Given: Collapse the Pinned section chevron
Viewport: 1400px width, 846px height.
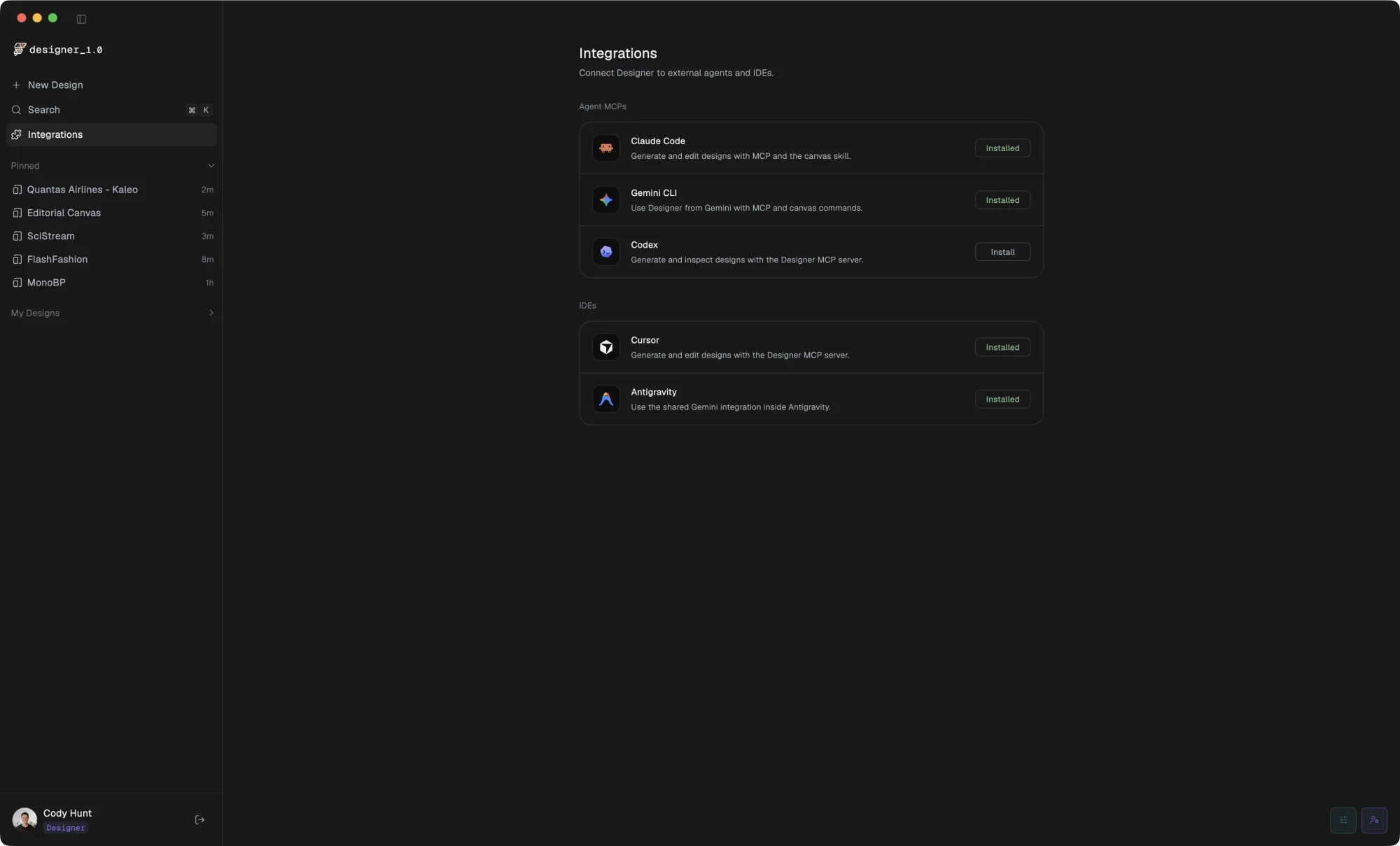Looking at the screenshot, I should (x=211, y=166).
